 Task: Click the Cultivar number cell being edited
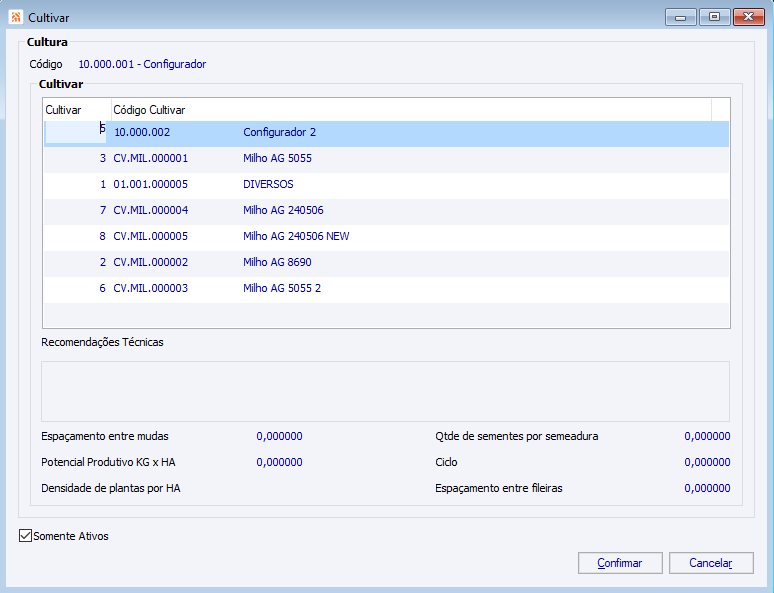(76, 132)
